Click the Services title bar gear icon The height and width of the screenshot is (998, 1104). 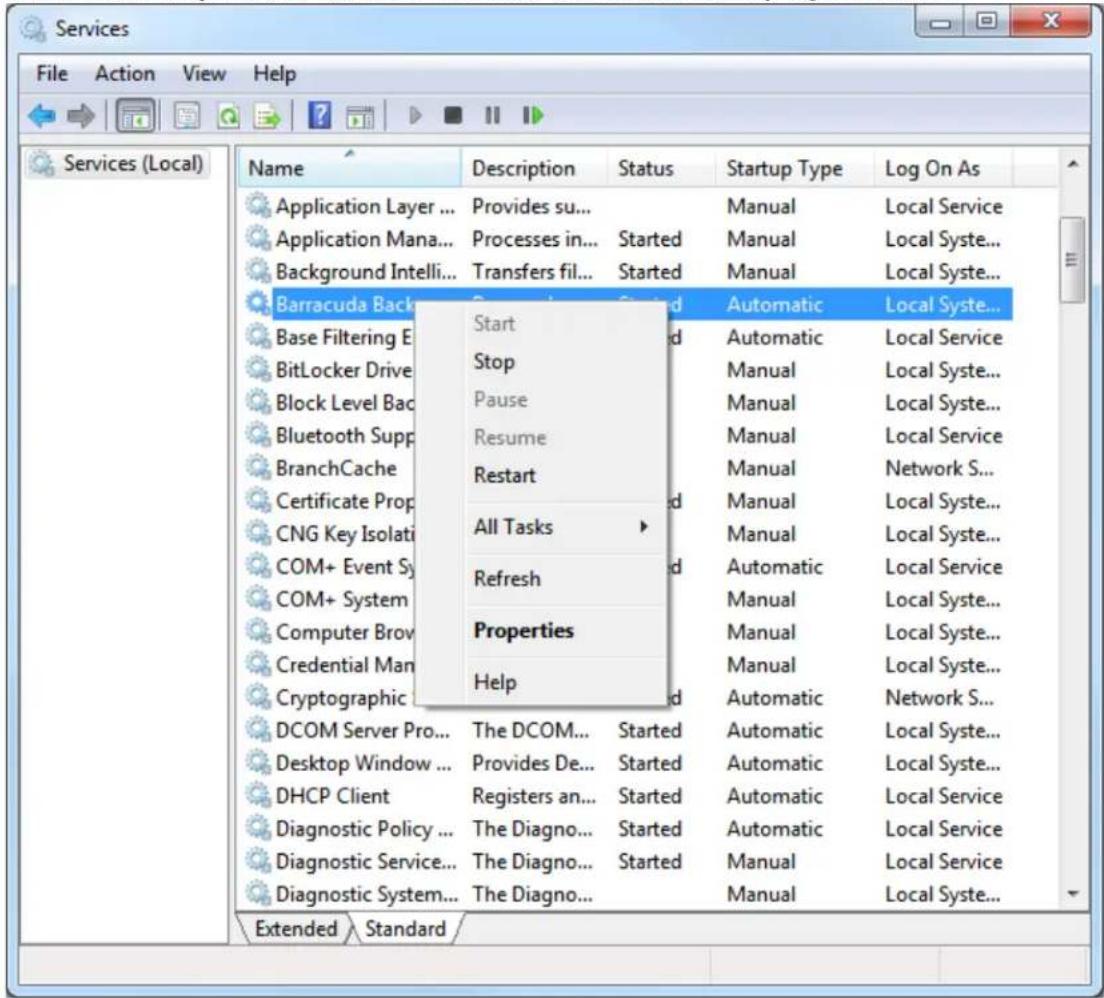click(x=33, y=28)
